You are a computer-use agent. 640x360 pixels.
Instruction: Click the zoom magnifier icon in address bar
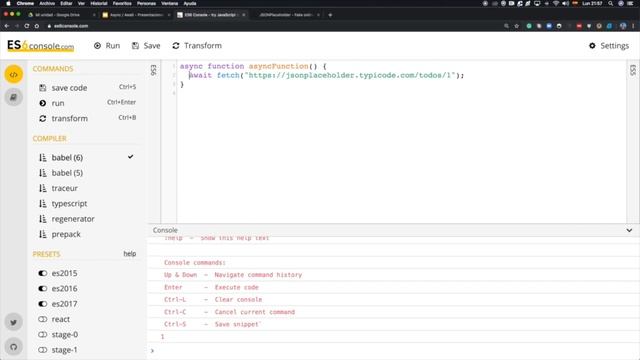[x=507, y=26]
